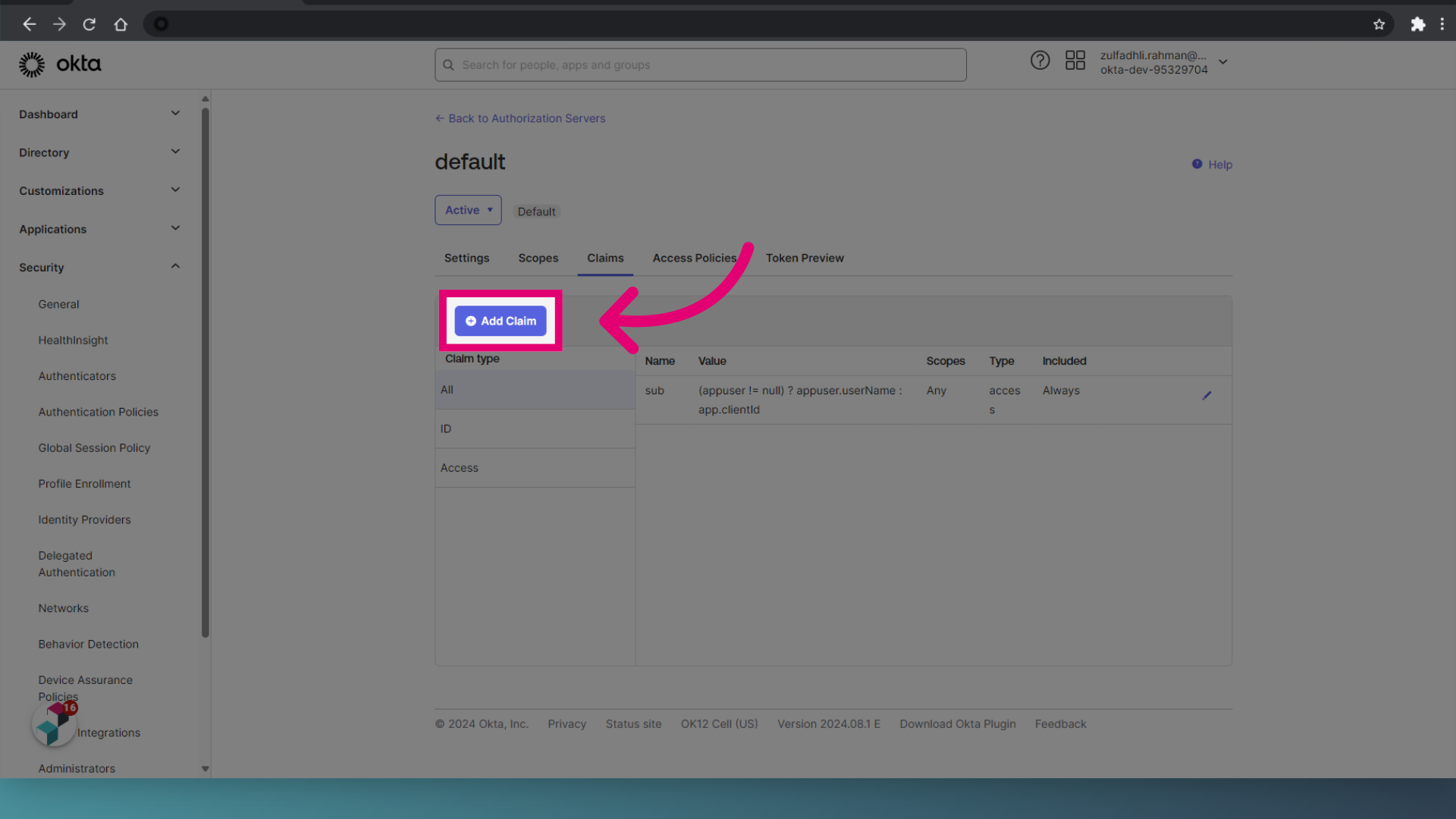
Task: Select the Claims tab
Action: tap(605, 258)
